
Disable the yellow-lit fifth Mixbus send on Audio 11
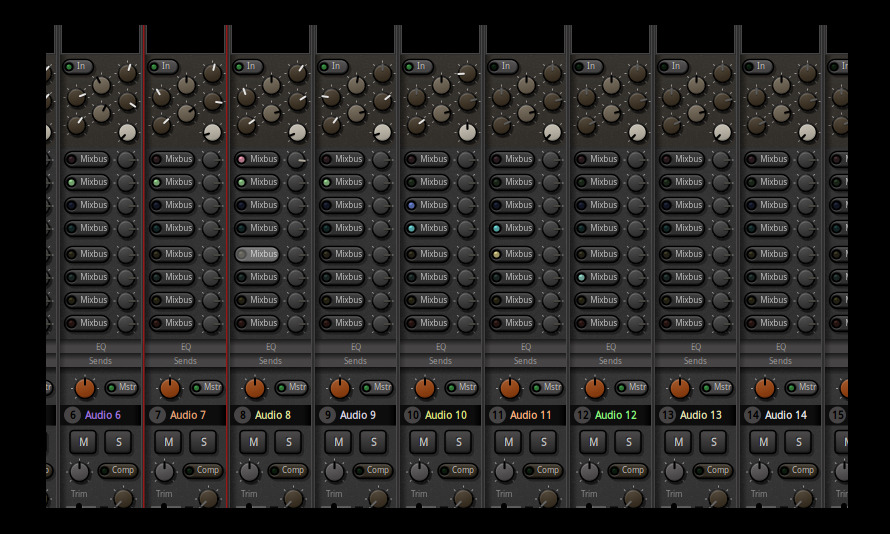pos(512,254)
